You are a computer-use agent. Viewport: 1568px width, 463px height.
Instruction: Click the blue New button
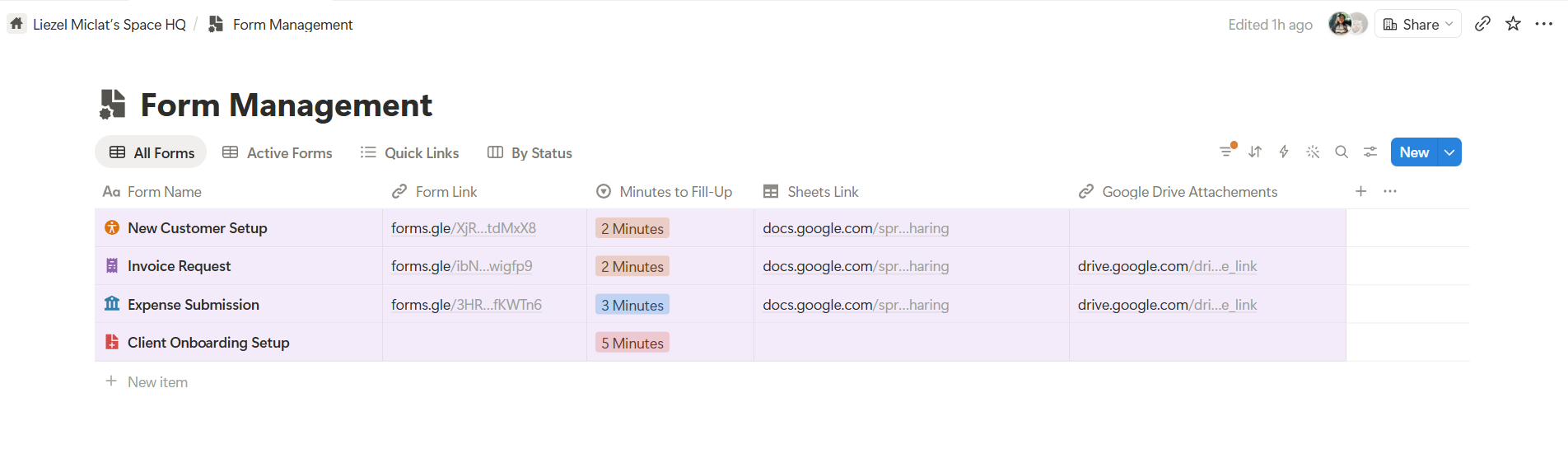pyautogui.click(x=1414, y=152)
